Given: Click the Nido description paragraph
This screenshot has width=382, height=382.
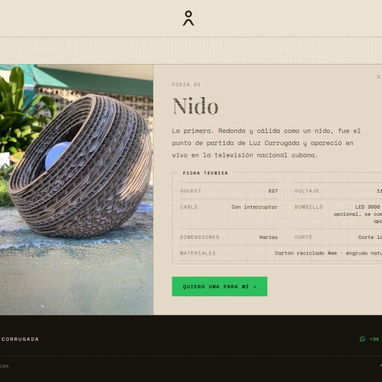Looking at the screenshot, I should 266,143.
